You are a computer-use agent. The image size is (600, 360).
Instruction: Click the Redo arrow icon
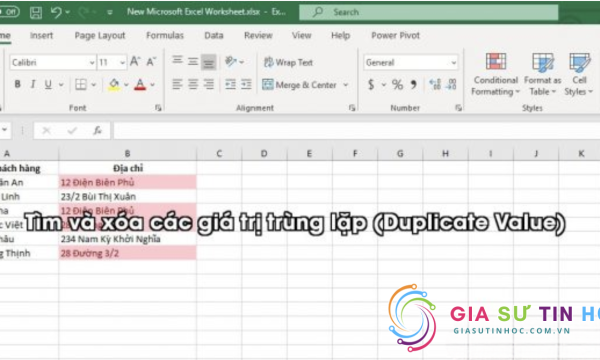83,12
